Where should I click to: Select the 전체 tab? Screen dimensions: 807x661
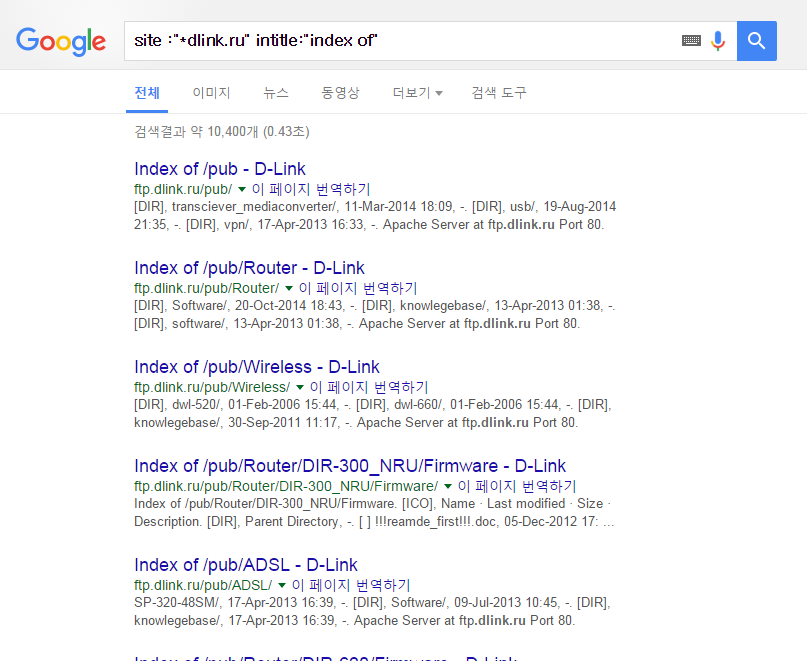click(x=147, y=93)
